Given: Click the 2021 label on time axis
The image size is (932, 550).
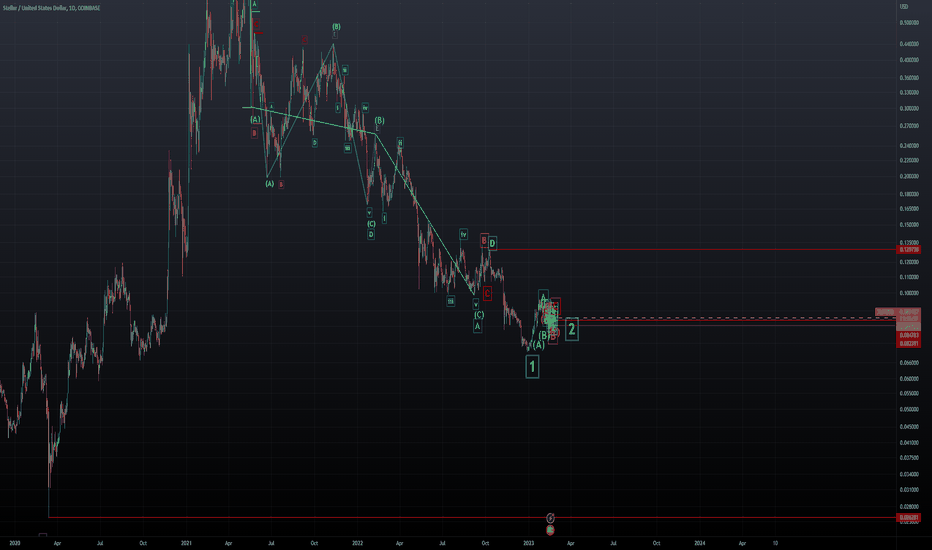Looking at the screenshot, I should 186,543.
